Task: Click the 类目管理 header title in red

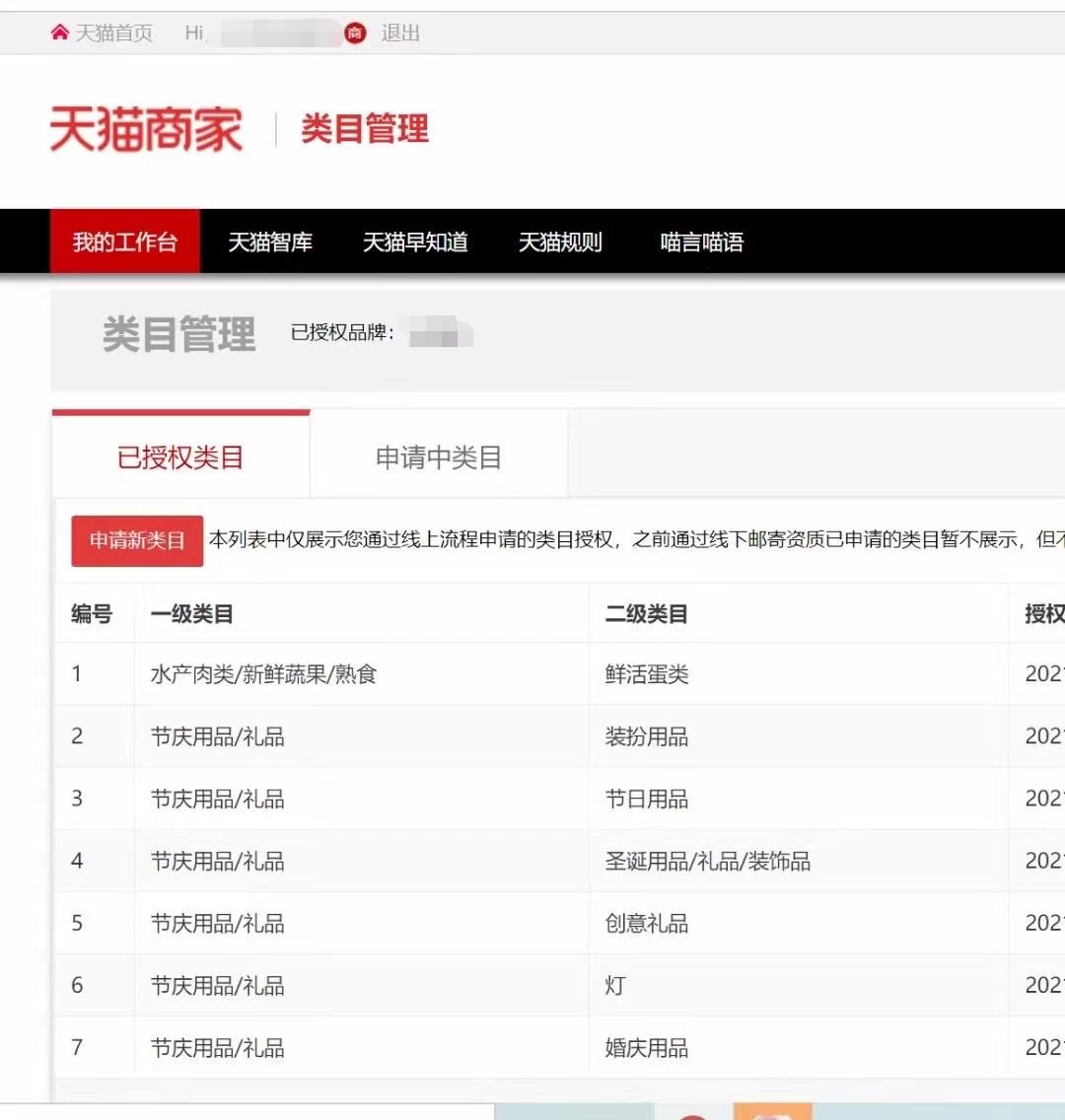Action: point(365,129)
